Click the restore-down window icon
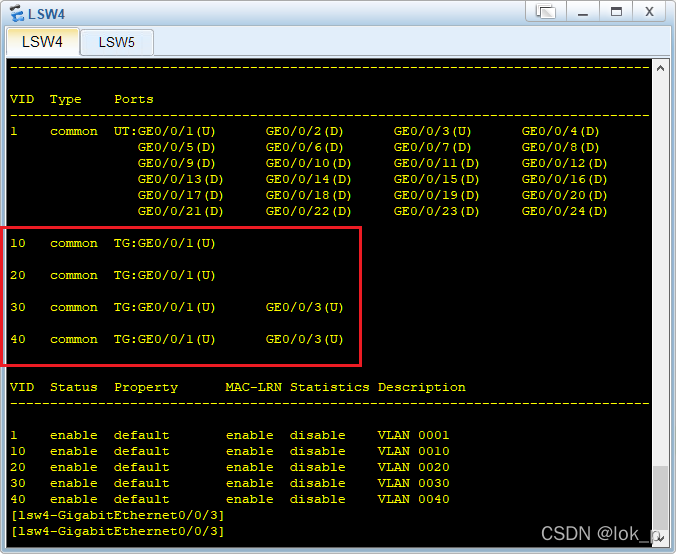Image resolution: width=676 pixels, height=554 pixels. (x=546, y=12)
